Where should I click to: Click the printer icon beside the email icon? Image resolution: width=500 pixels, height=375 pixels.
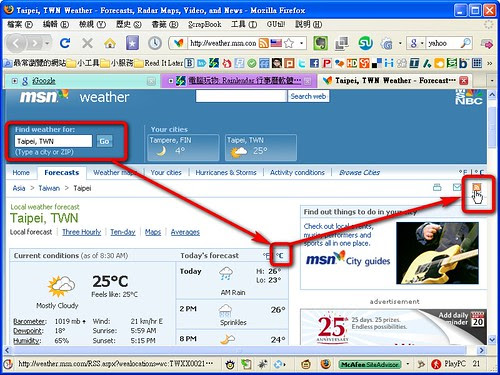[x=437, y=187]
